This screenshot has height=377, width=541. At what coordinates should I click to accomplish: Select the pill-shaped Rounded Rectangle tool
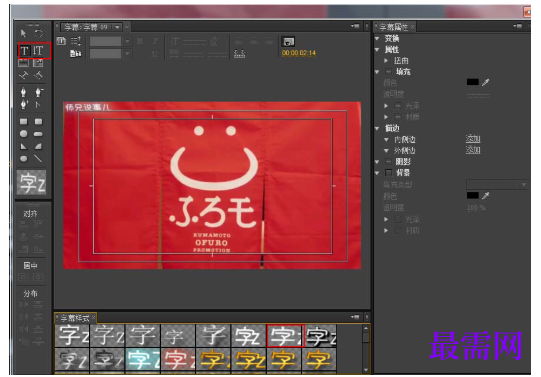[x=38, y=134]
